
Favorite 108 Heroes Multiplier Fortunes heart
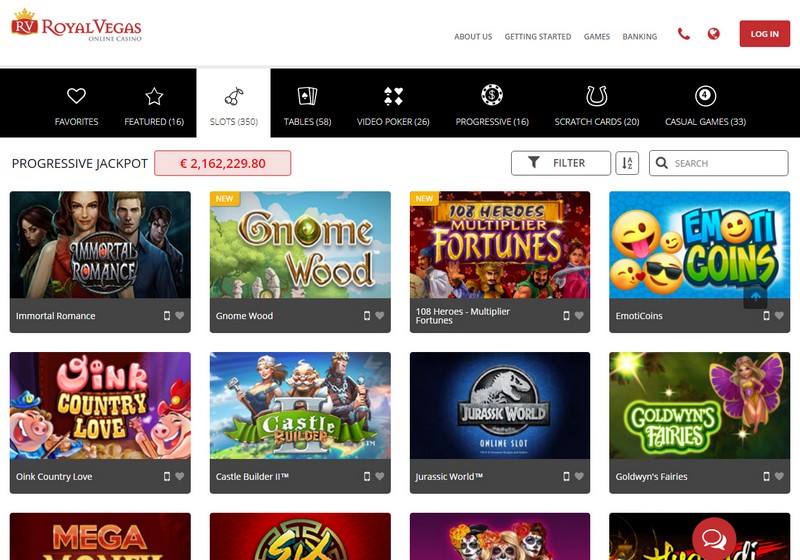tap(579, 316)
